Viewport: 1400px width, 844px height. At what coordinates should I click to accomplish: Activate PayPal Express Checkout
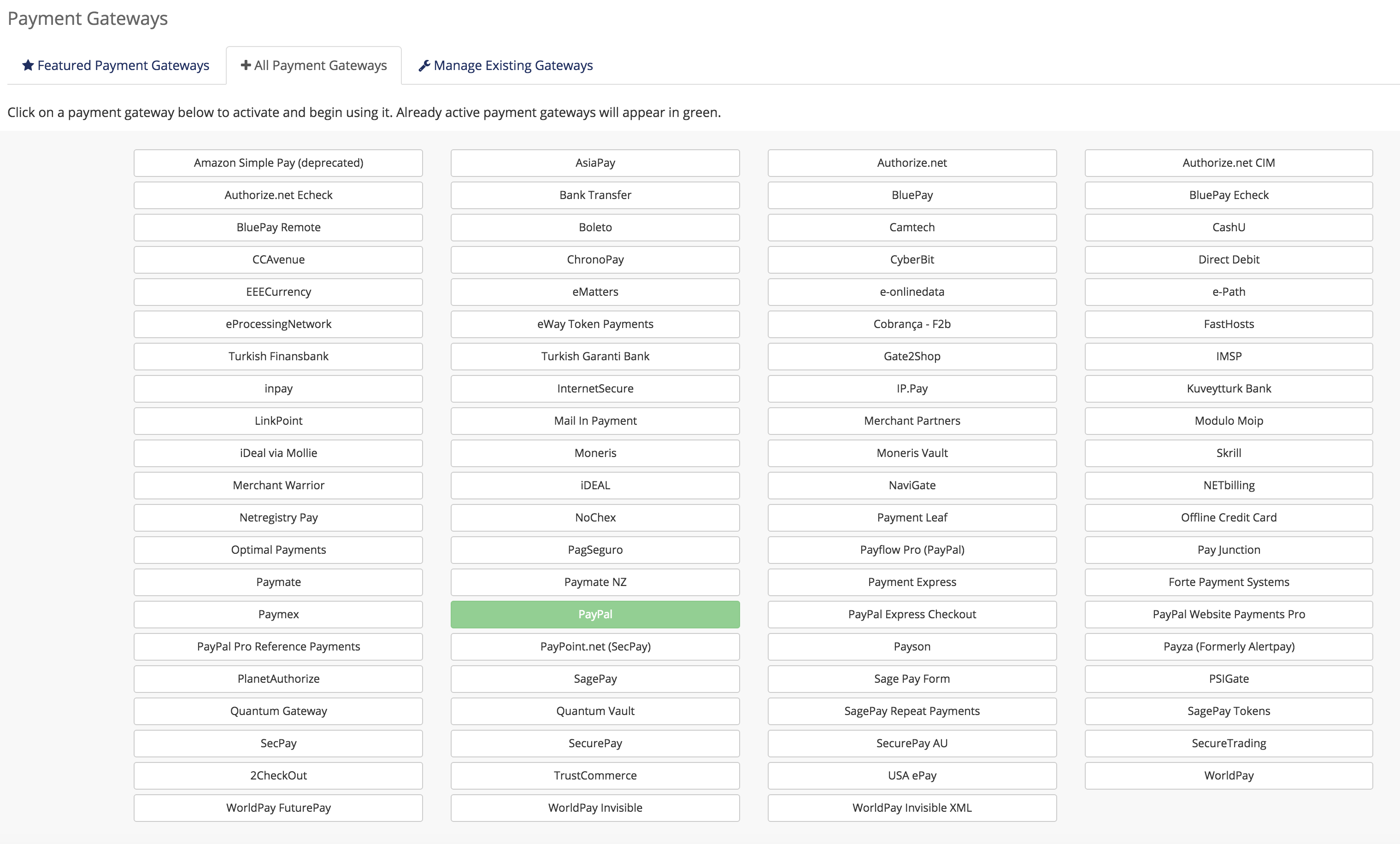coord(912,614)
